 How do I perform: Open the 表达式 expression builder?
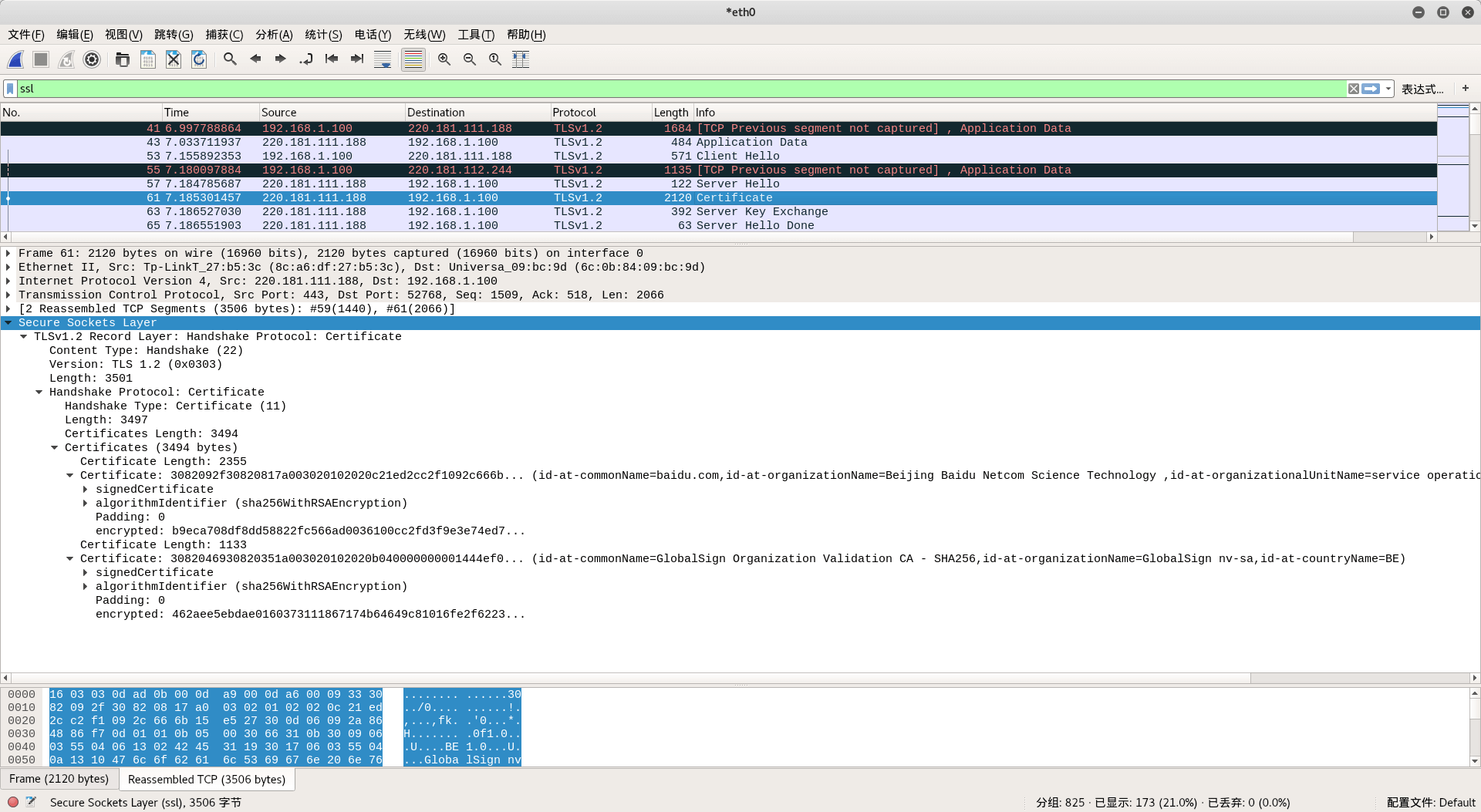tap(1422, 89)
